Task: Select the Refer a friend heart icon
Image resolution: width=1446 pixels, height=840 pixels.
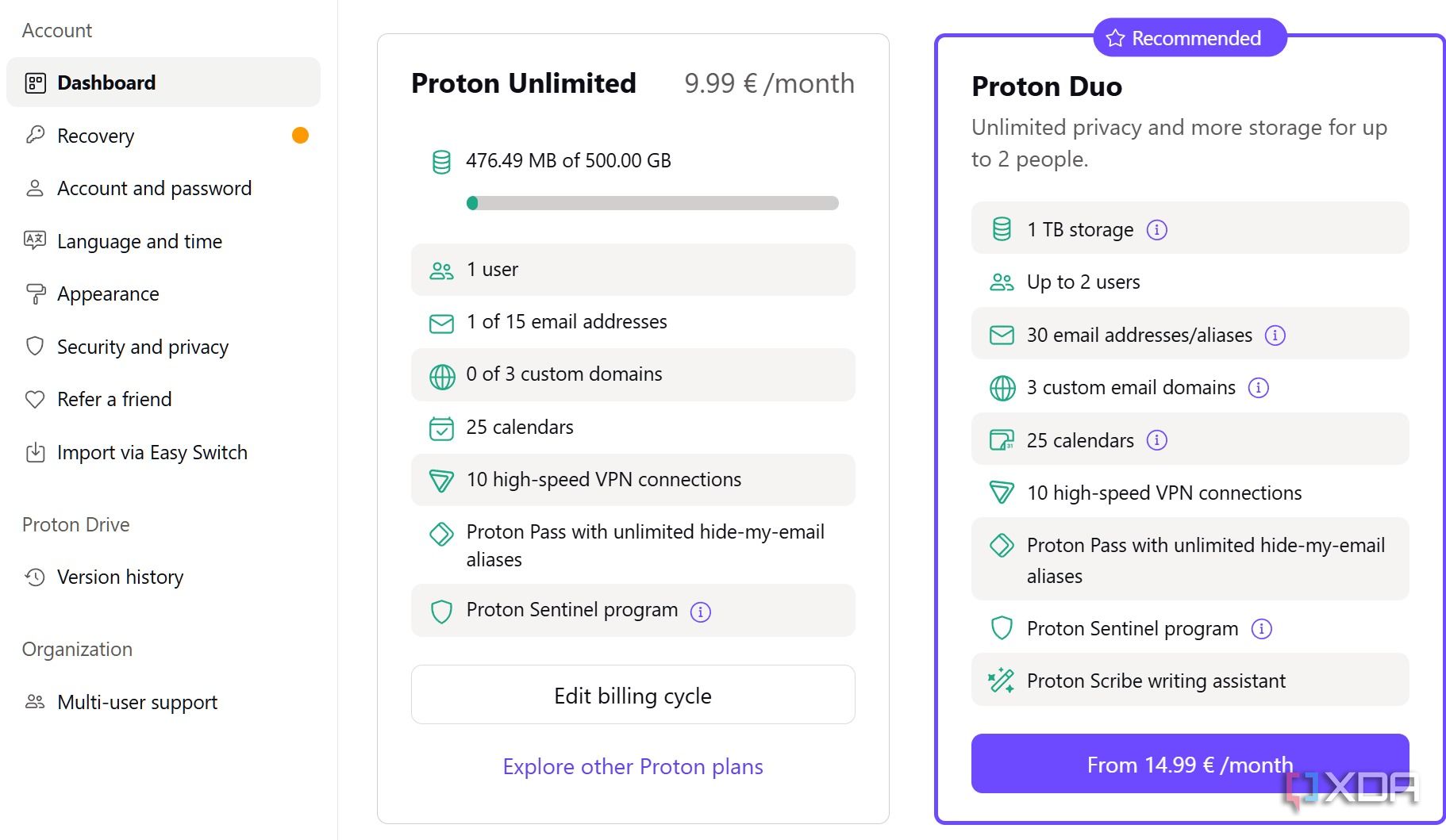Action: click(33, 399)
